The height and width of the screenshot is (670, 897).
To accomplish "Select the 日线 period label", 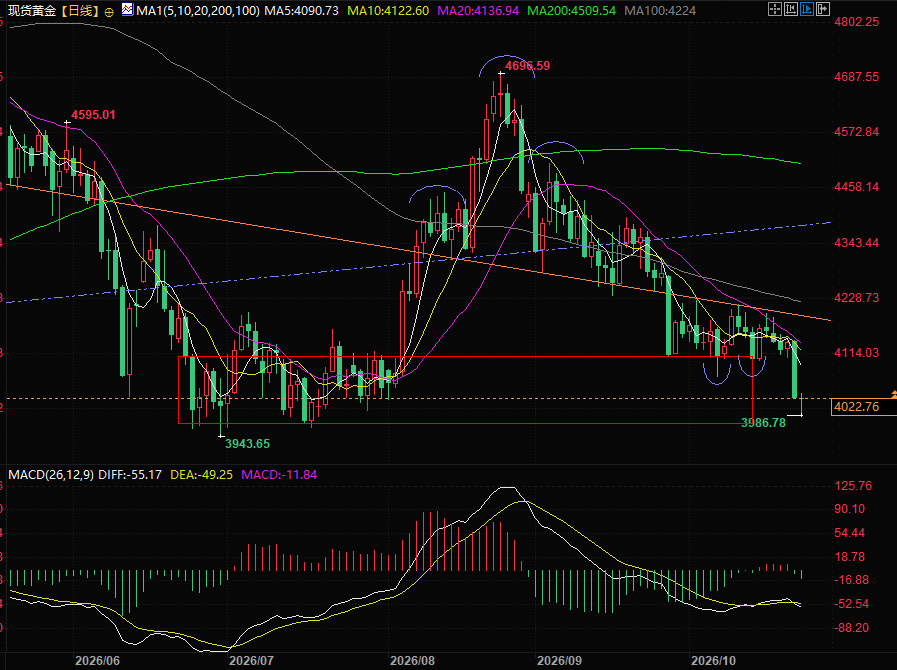I will tap(80, 11).
